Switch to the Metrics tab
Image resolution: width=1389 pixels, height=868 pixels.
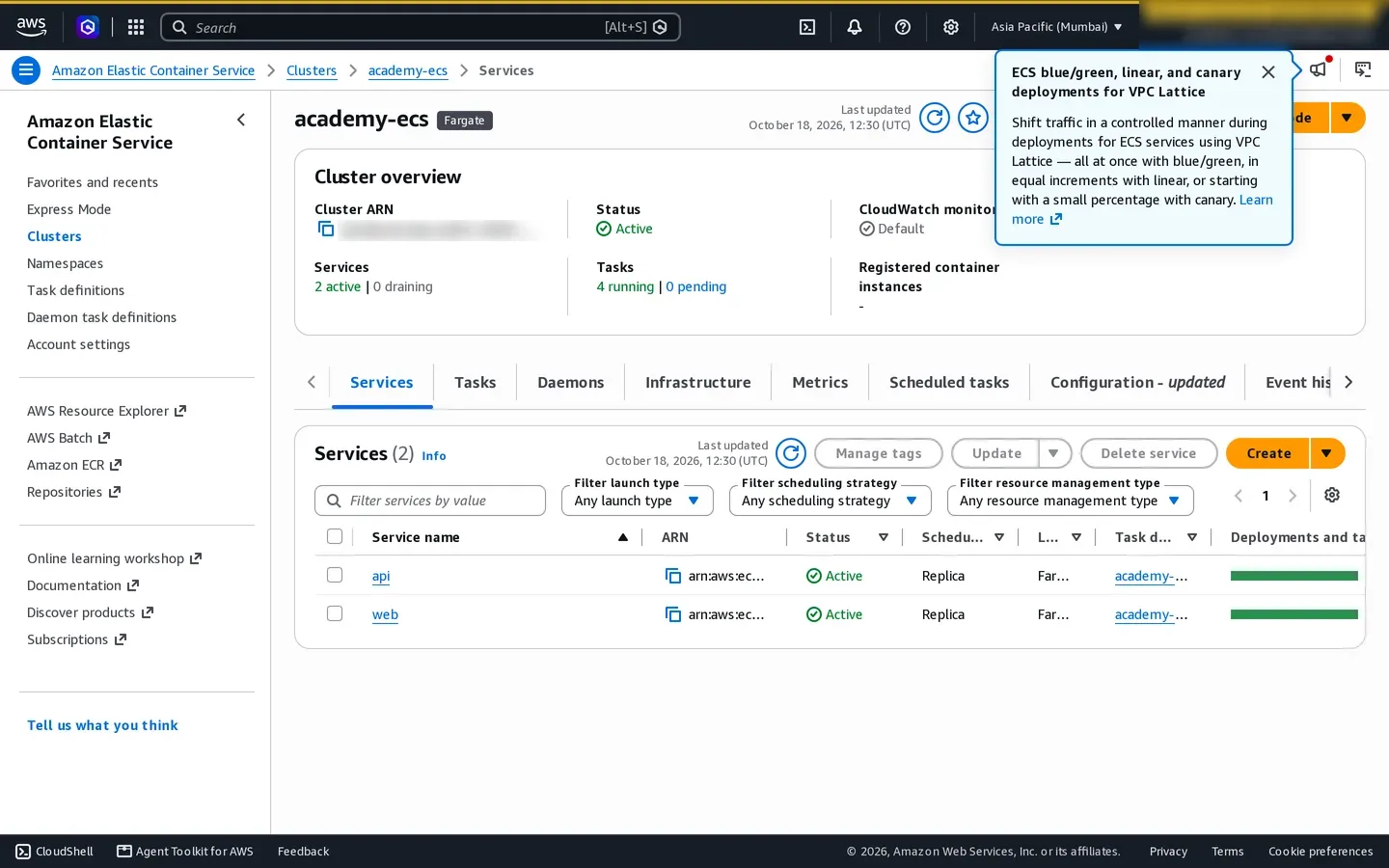[820, 383]
